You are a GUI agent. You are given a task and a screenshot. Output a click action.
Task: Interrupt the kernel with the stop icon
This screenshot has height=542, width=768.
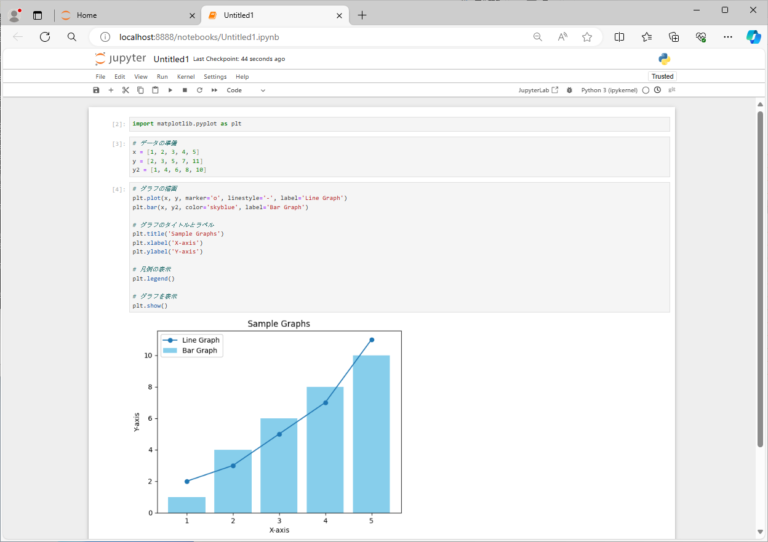(x=185, y=90)
